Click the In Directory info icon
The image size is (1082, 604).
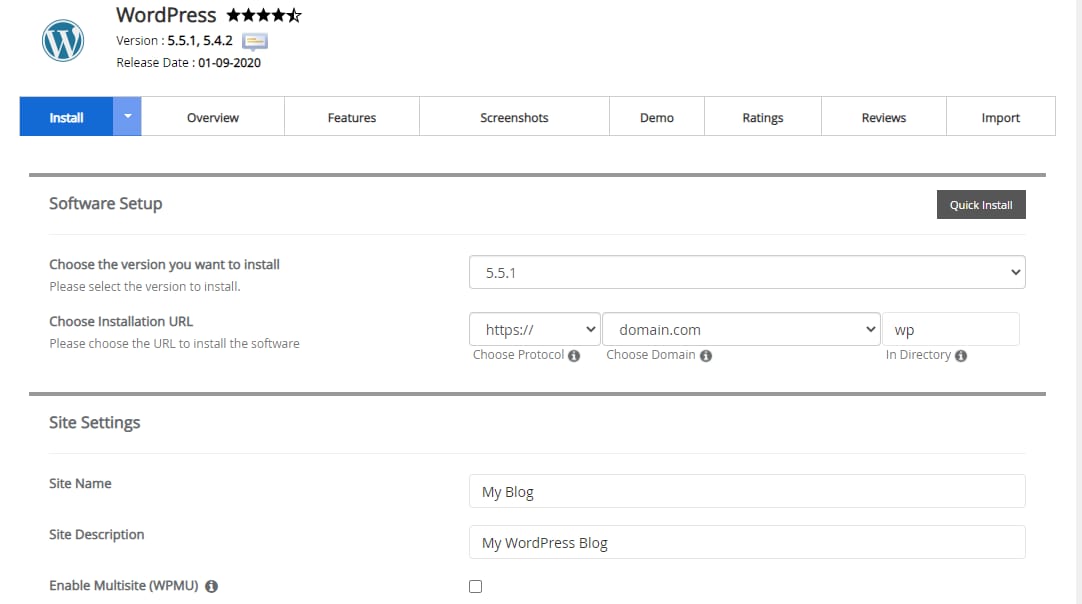[961, 356]
